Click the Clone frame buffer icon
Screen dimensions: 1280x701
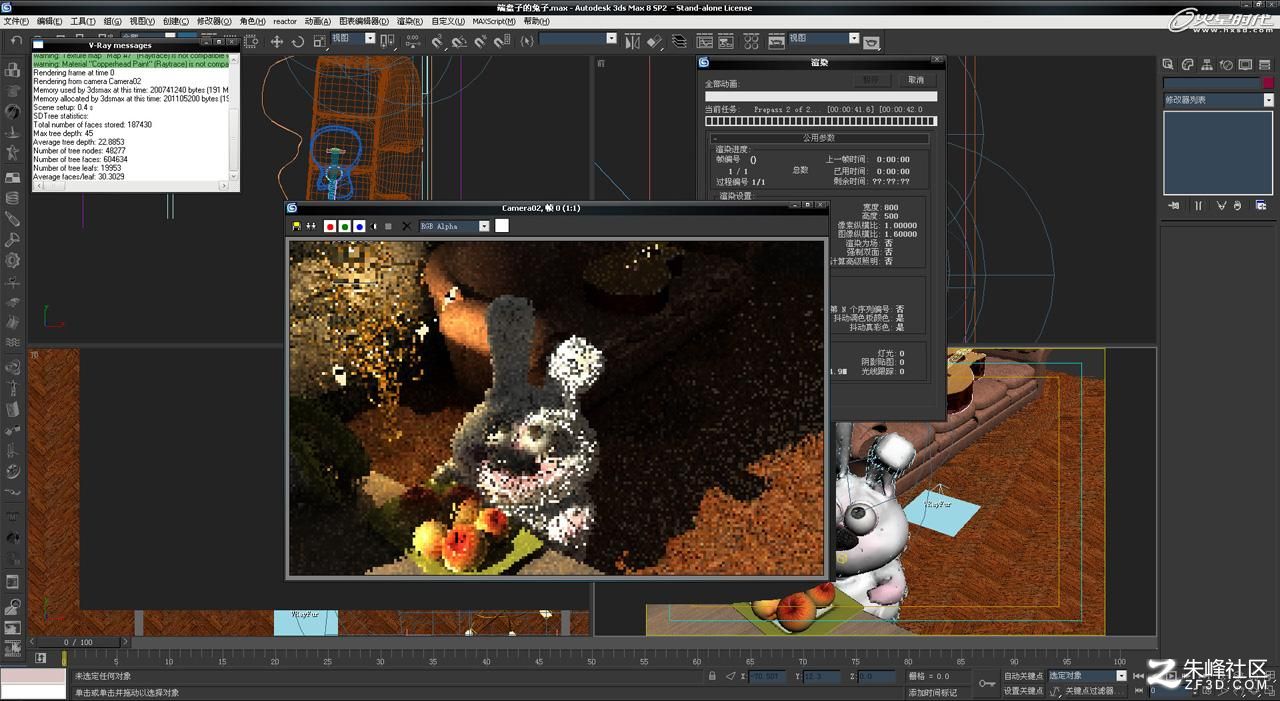click(311, 226)
